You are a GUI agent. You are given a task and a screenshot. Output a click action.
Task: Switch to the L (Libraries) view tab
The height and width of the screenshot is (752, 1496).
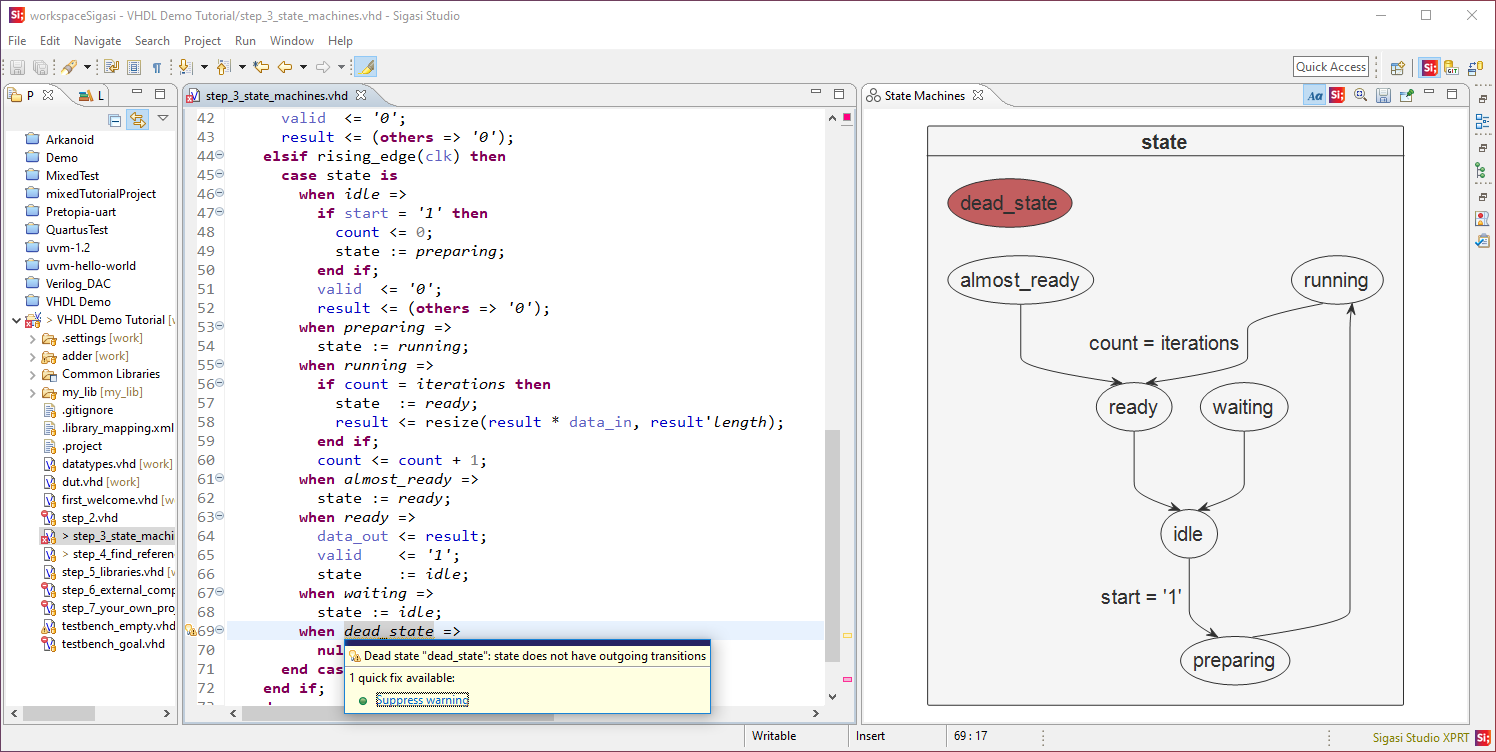point(92,95)
